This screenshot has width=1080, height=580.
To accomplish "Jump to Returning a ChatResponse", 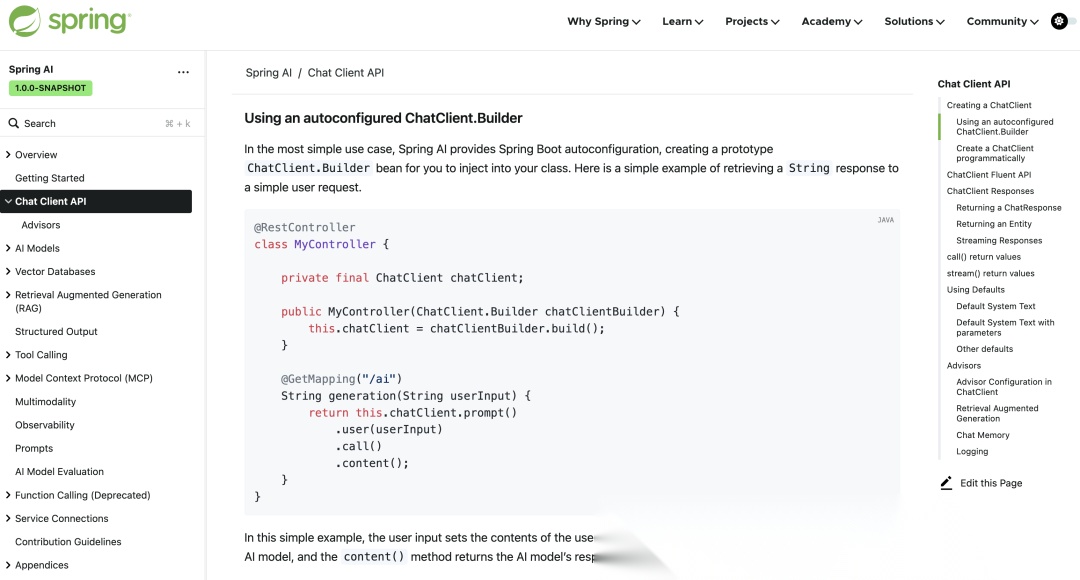I will [1009, 208].
